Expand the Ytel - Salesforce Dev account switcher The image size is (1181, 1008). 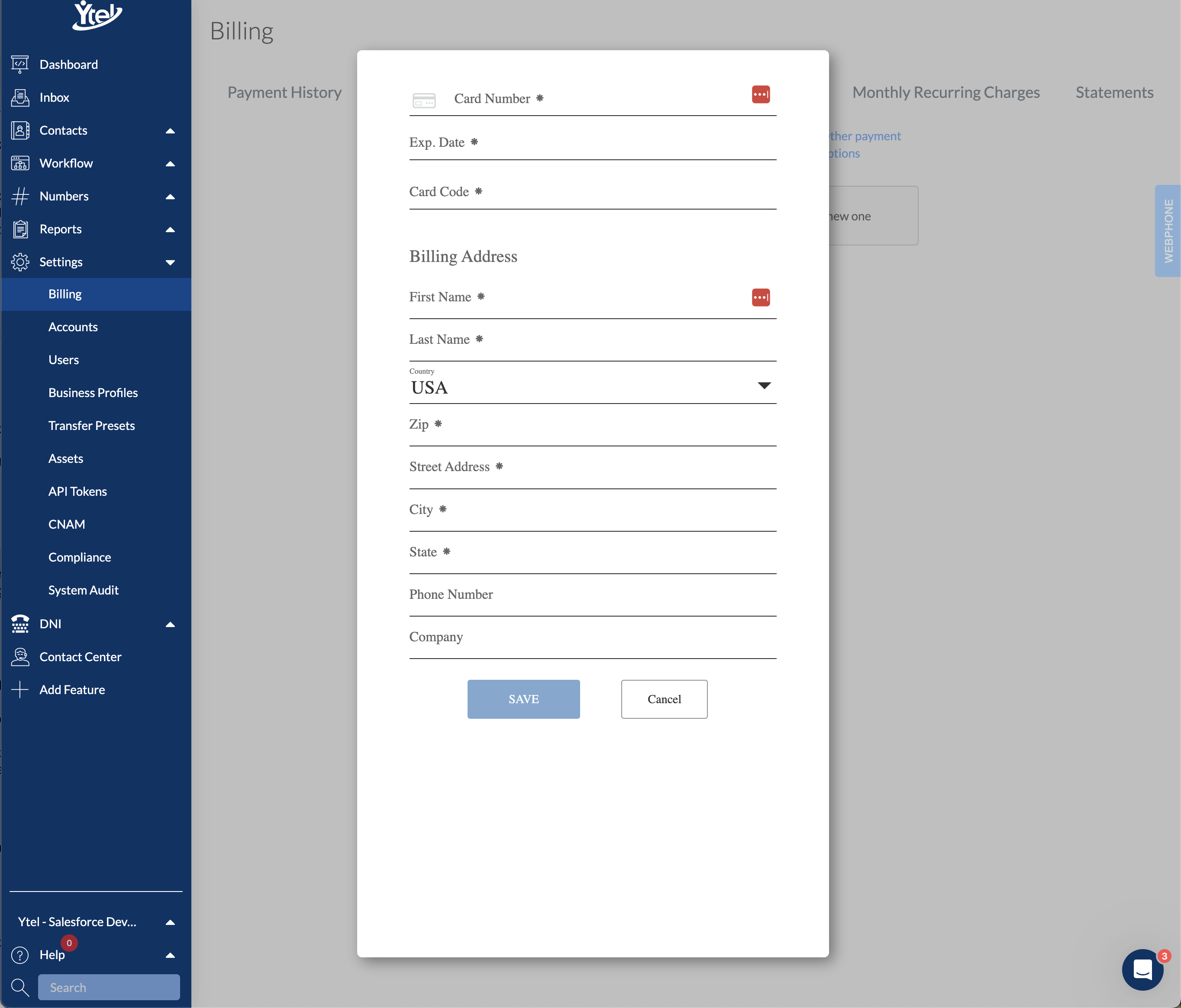pyautogui.click(x=170, y=922)
